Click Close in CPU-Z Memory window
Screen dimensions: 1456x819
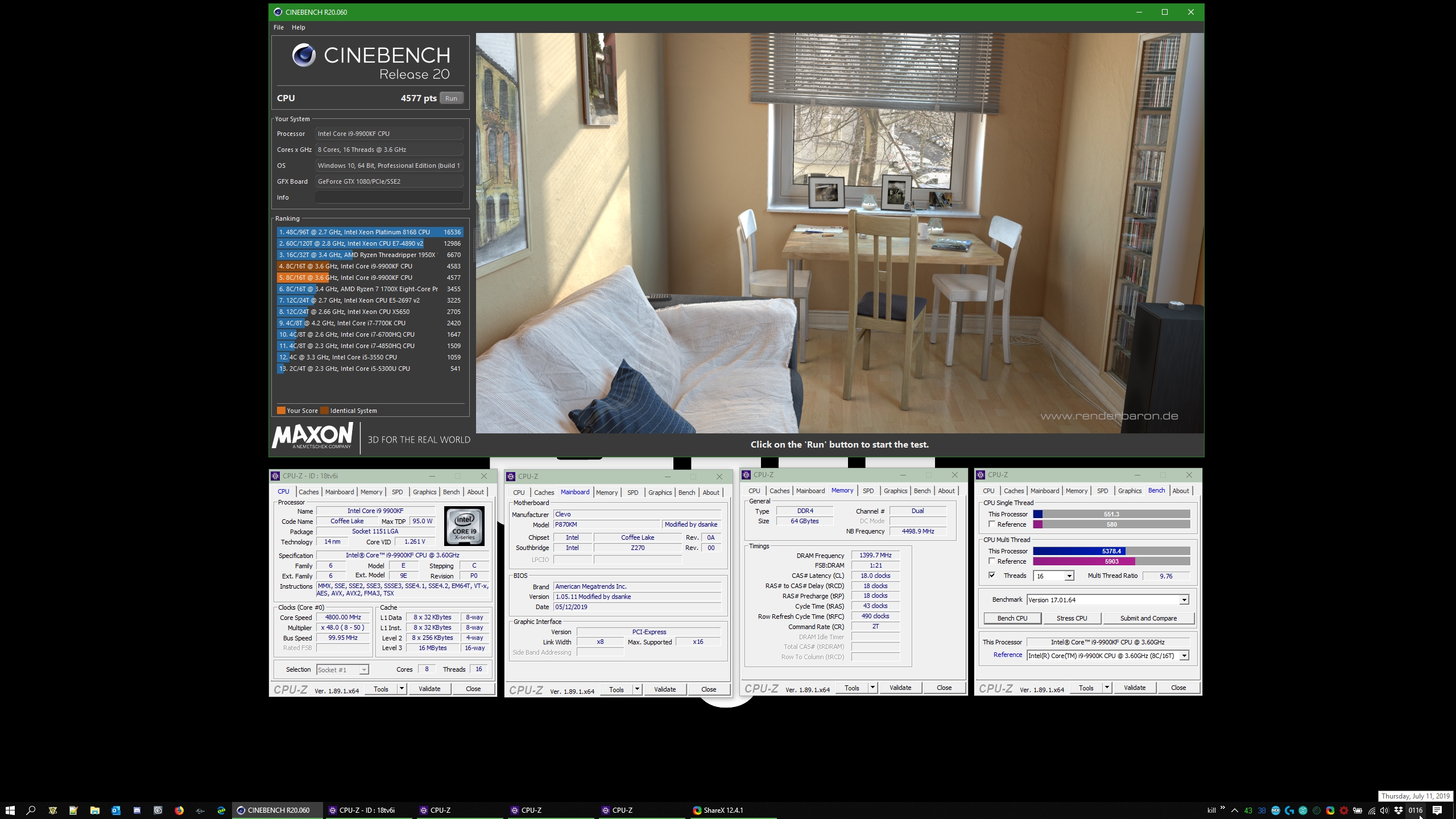944,688
